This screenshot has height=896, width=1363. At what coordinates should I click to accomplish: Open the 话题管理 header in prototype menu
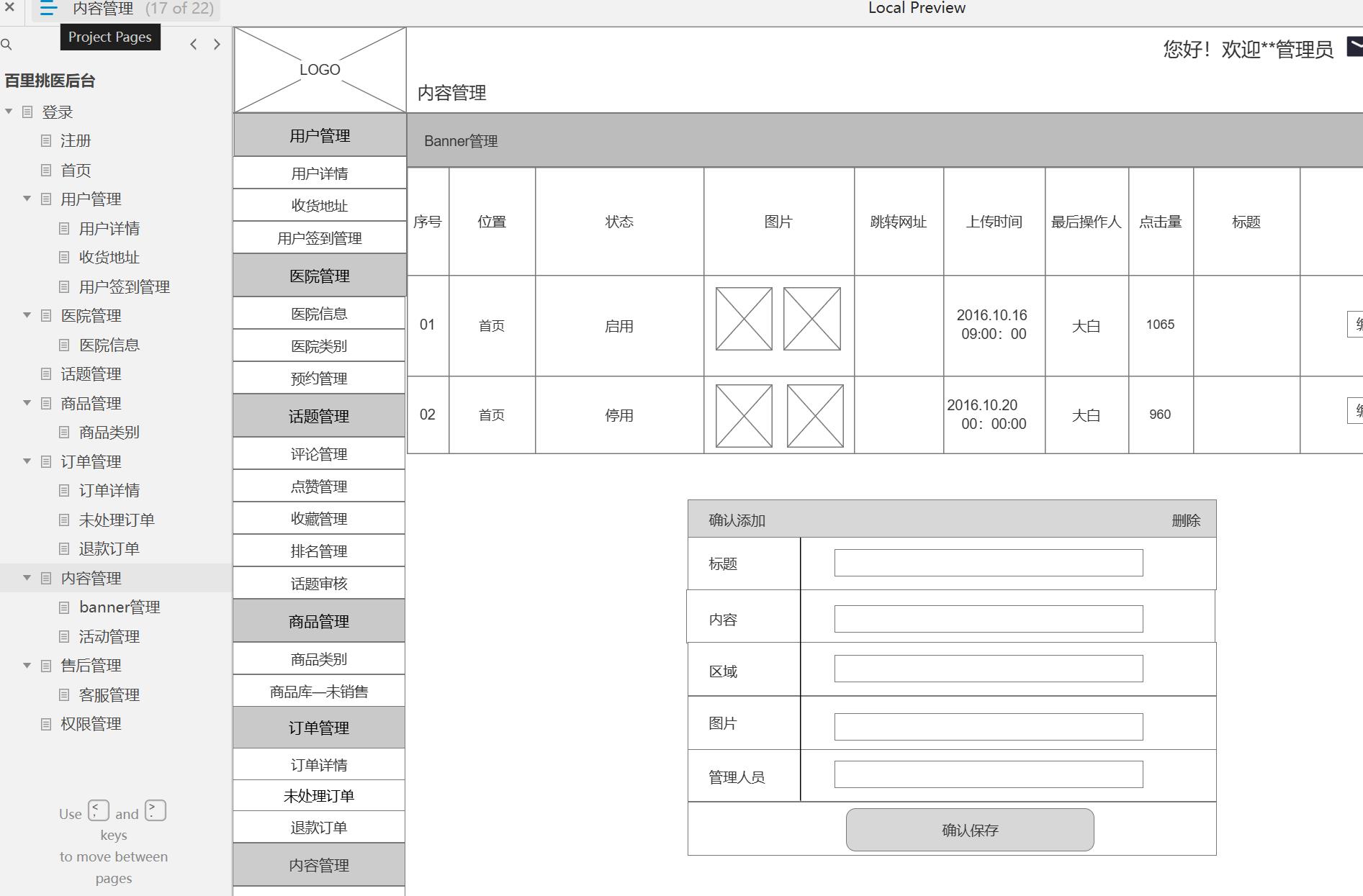[319, 416]
